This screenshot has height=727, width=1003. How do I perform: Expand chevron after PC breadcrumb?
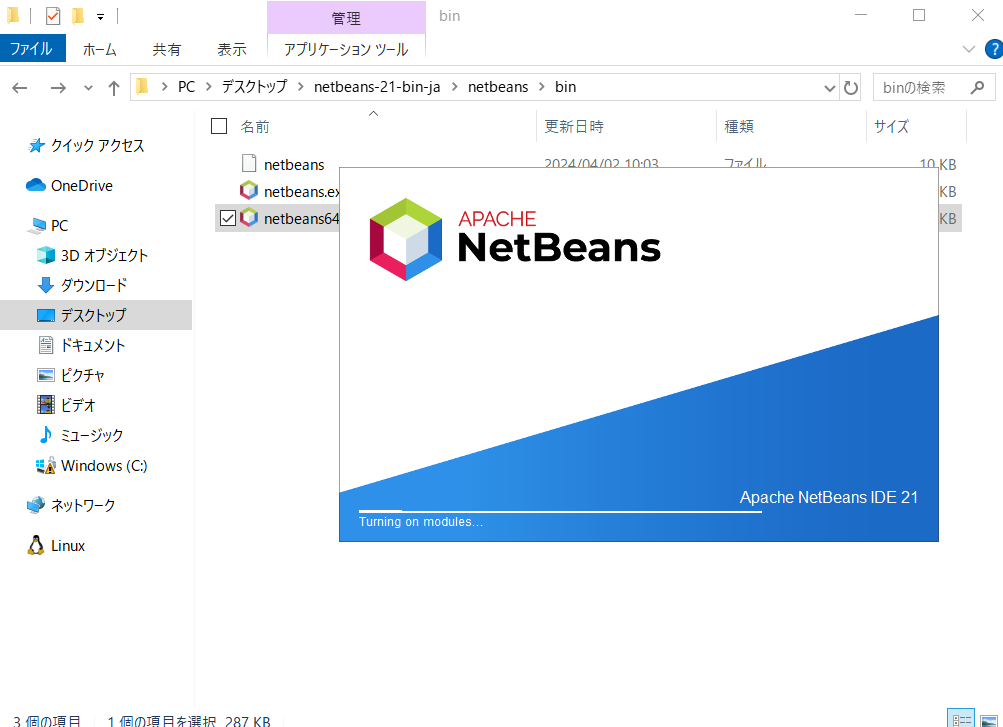tap(209, 87)
